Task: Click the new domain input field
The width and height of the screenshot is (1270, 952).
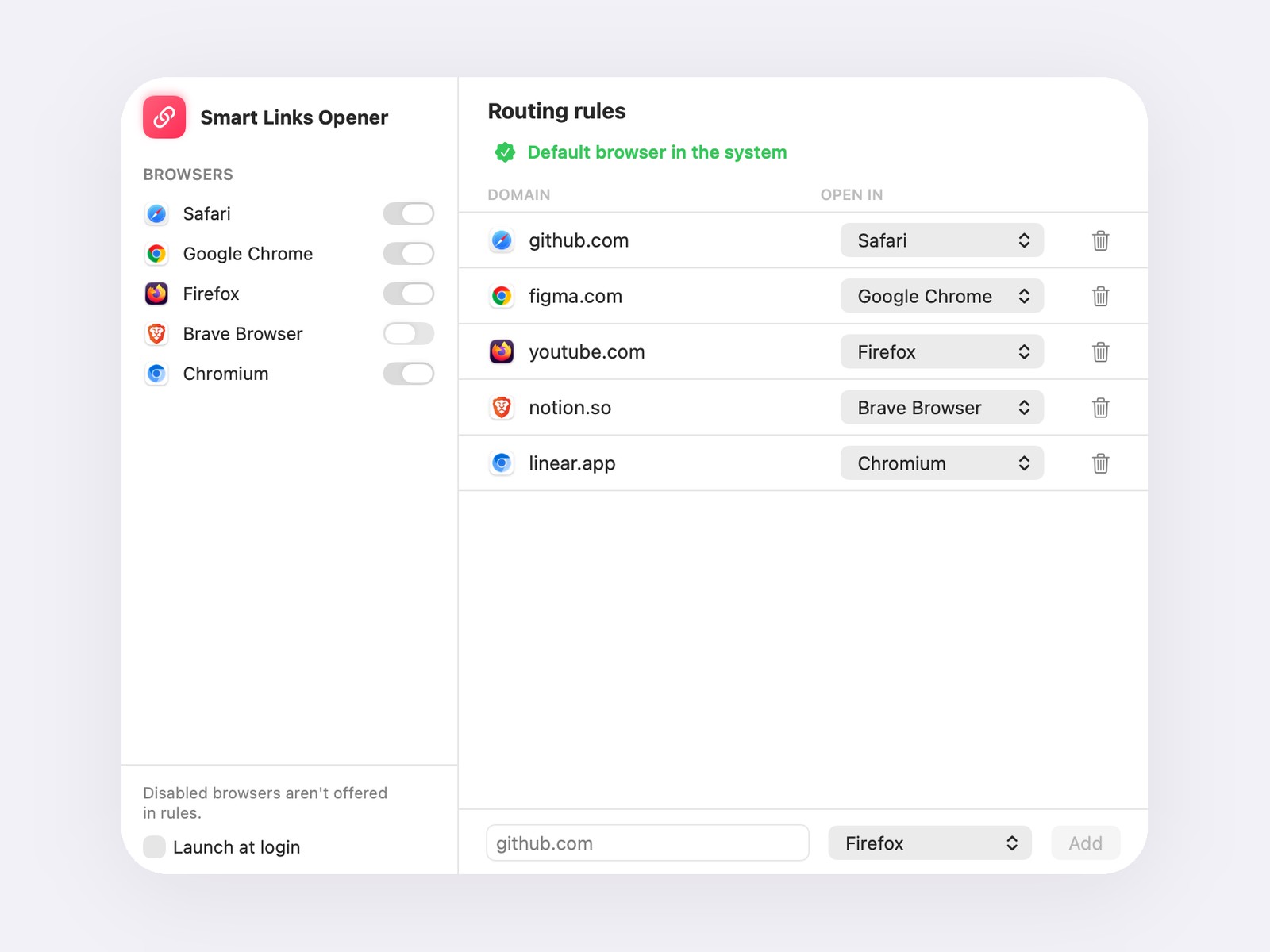Action: (x=648, y=843)
